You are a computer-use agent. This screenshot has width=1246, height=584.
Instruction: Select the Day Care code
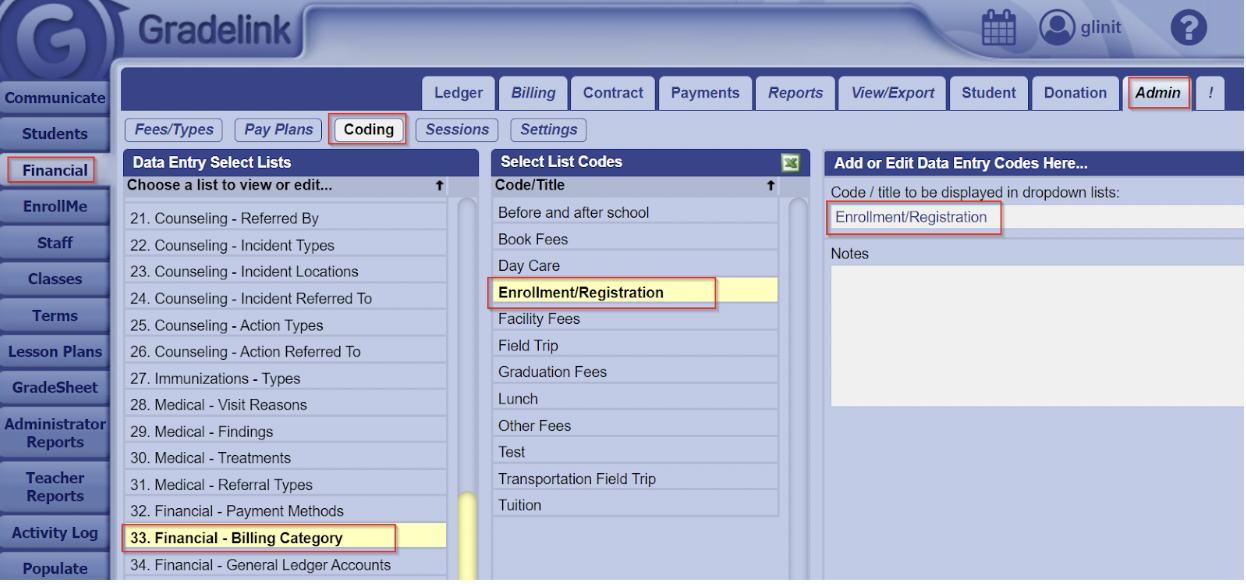(635, 265)
